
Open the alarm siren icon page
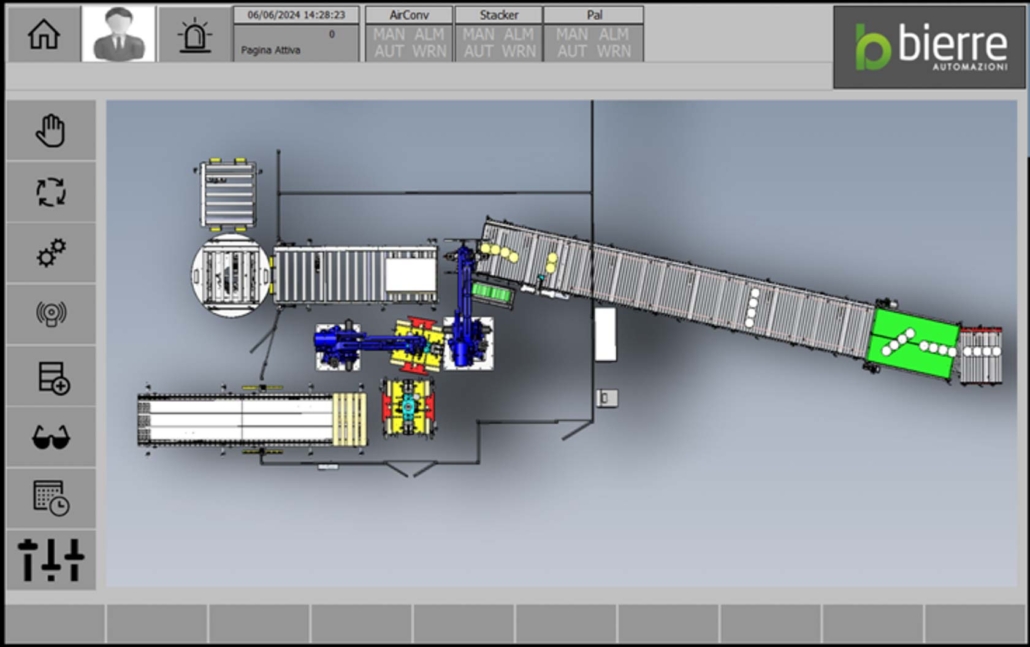point(194,34)
